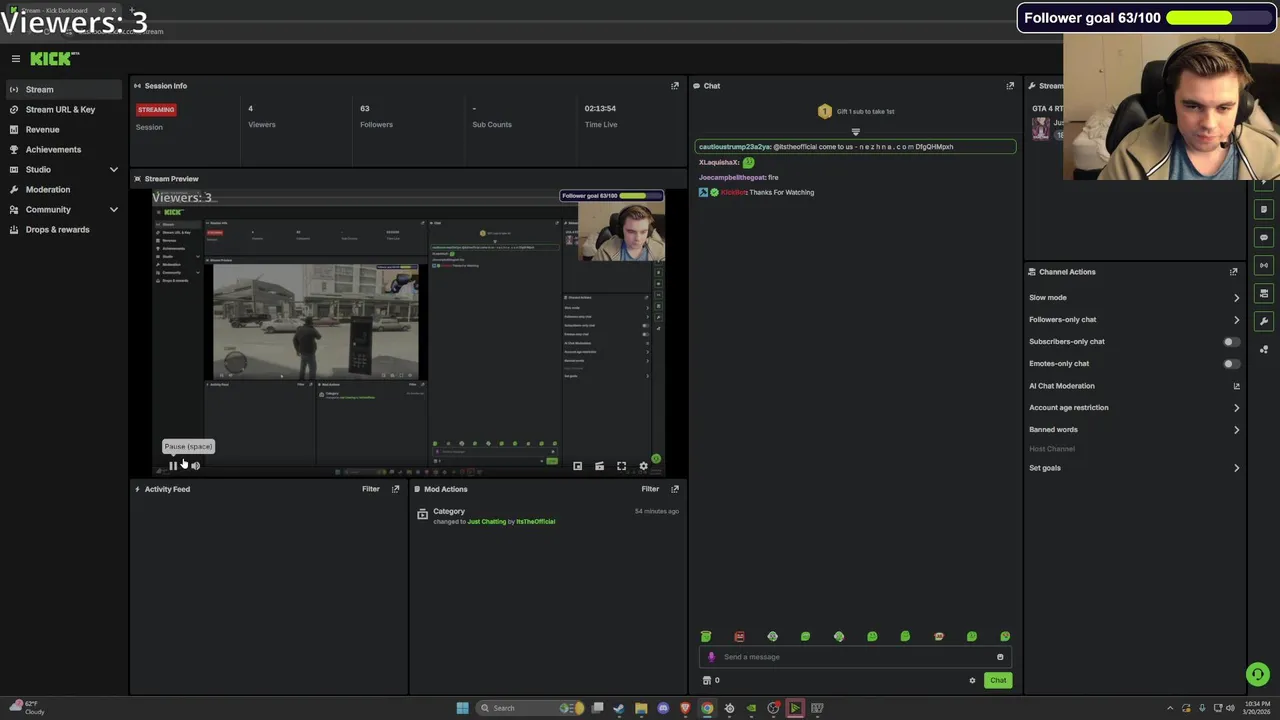Open Windows Start button on taskbar
The image size is (1280, 720).
click(462, 708)
